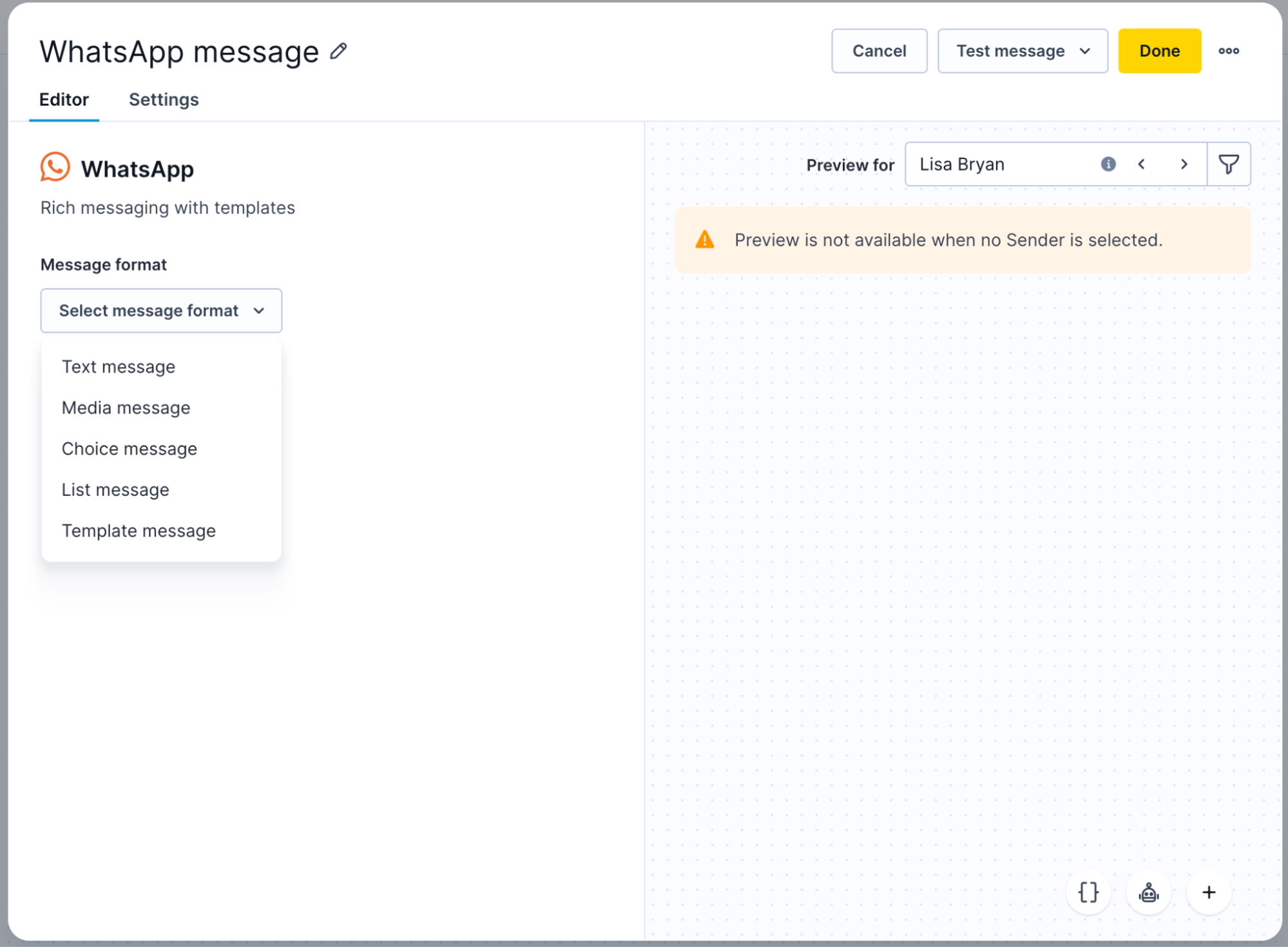Click the Cancel button
This screenshot has height=947, width=1288.
(x=879, y=51)
